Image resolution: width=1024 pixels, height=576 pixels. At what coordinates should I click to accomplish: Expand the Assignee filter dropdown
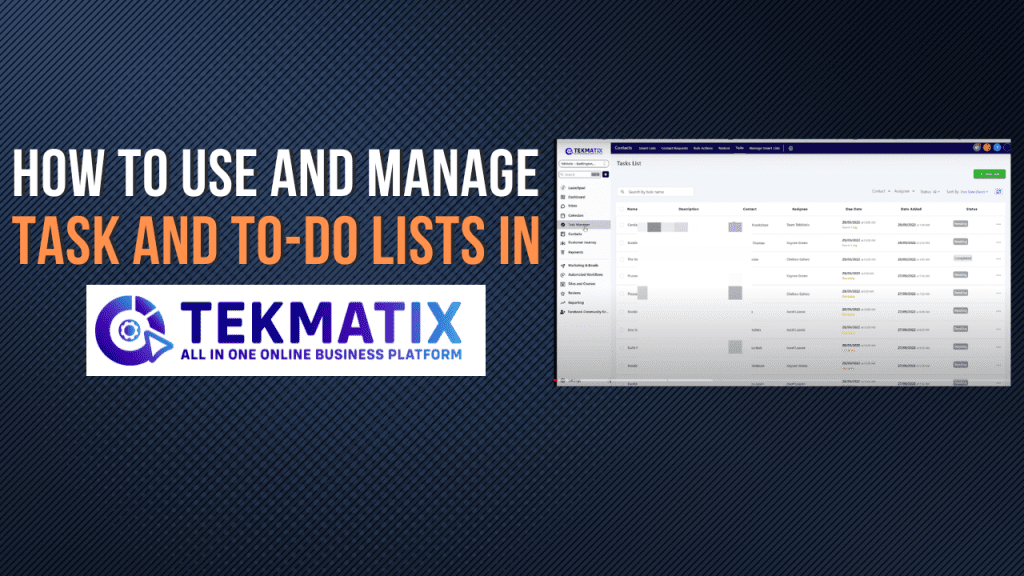point(902,191)
